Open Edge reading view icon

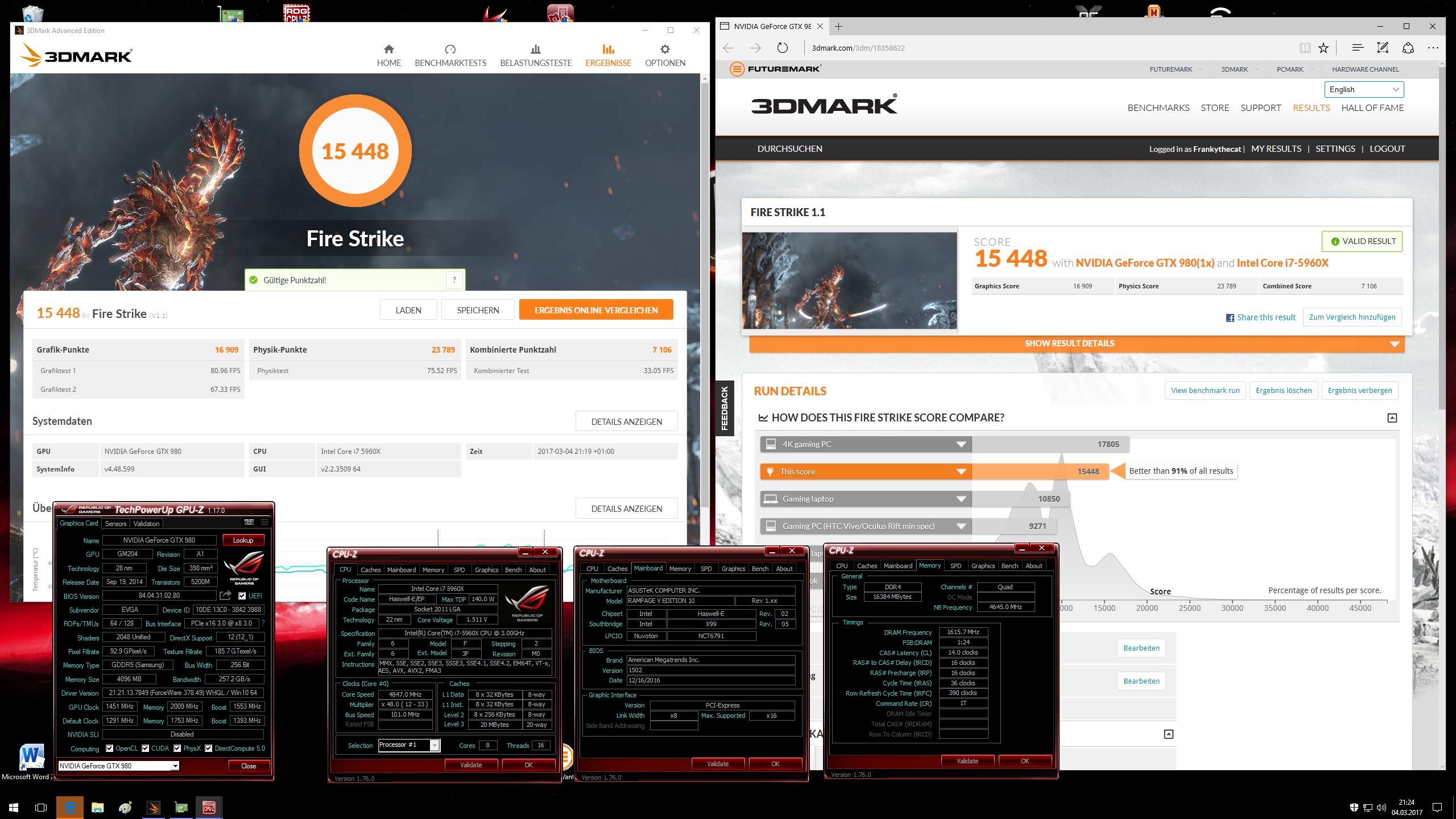1305,48
